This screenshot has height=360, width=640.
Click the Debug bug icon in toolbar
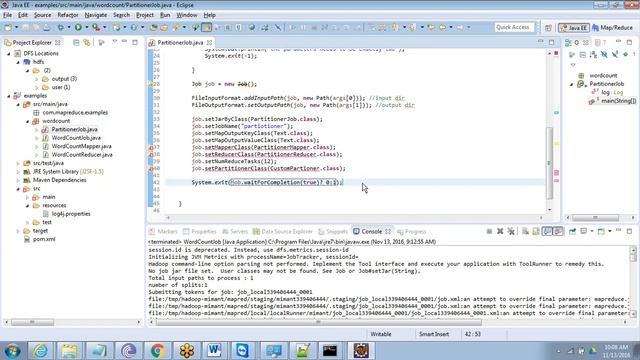[x=60, y=27]
